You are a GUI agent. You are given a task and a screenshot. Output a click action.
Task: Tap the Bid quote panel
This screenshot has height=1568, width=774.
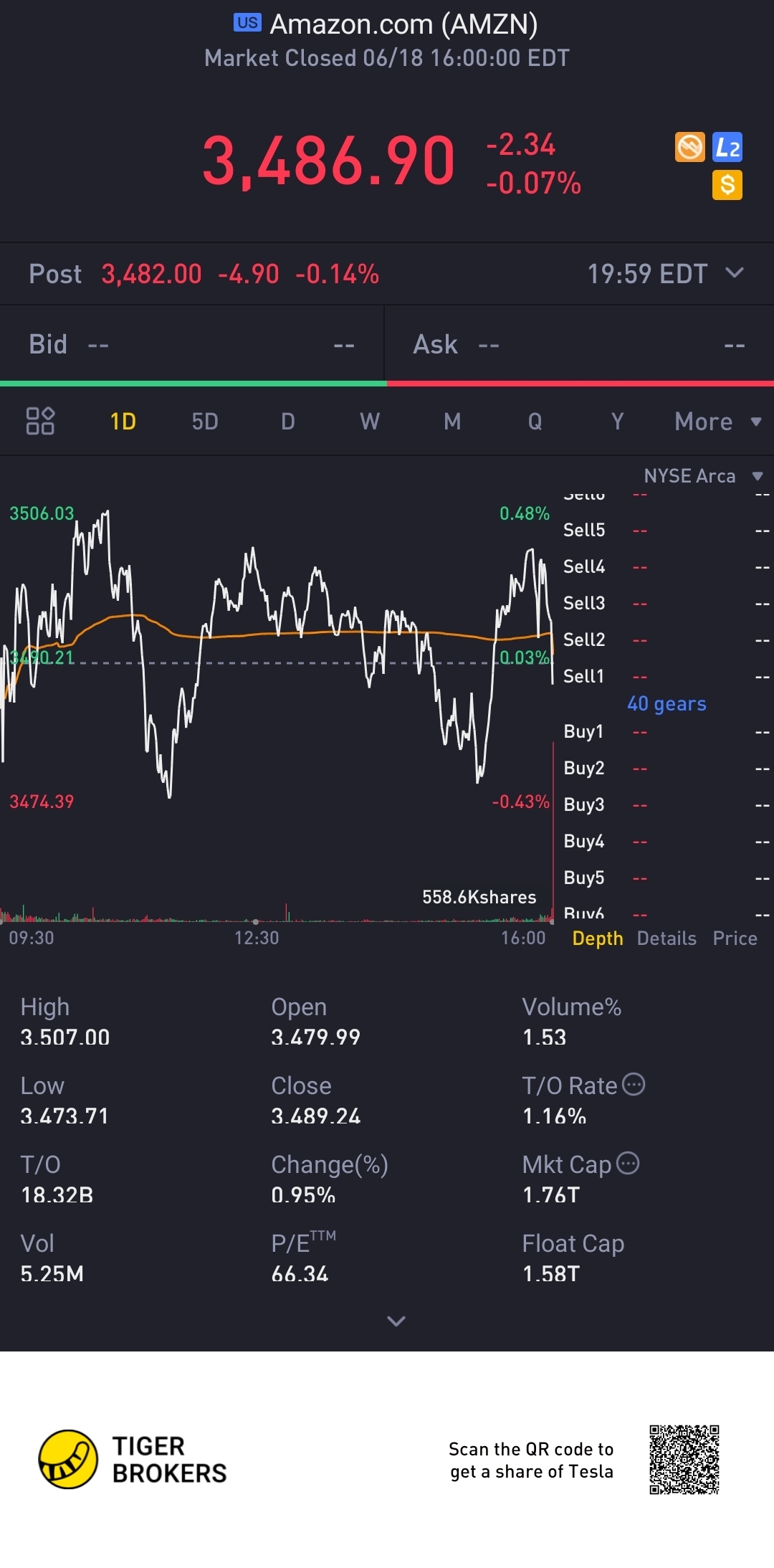tap(192, 344)
